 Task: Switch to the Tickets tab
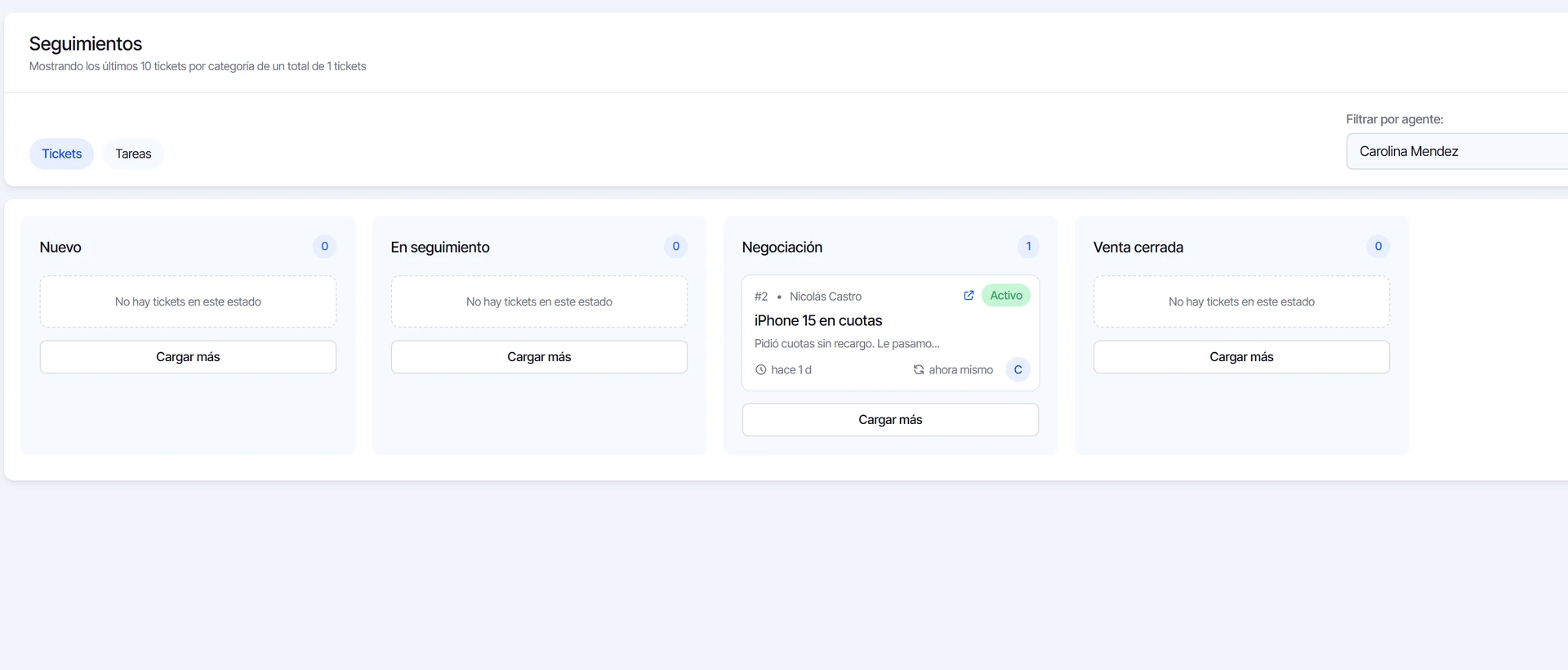pos(62,154)
